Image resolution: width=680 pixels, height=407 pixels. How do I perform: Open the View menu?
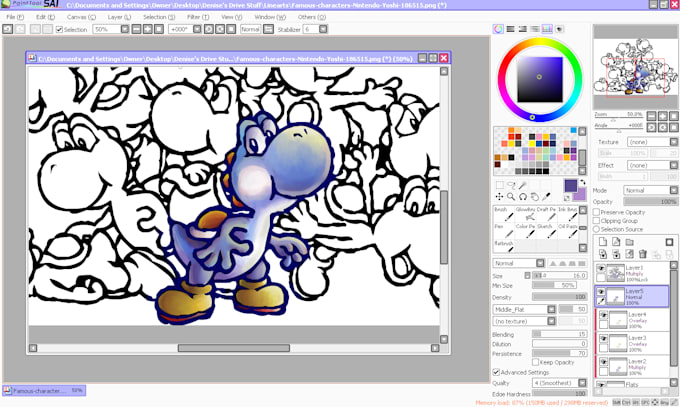click(x=232, y=17)
